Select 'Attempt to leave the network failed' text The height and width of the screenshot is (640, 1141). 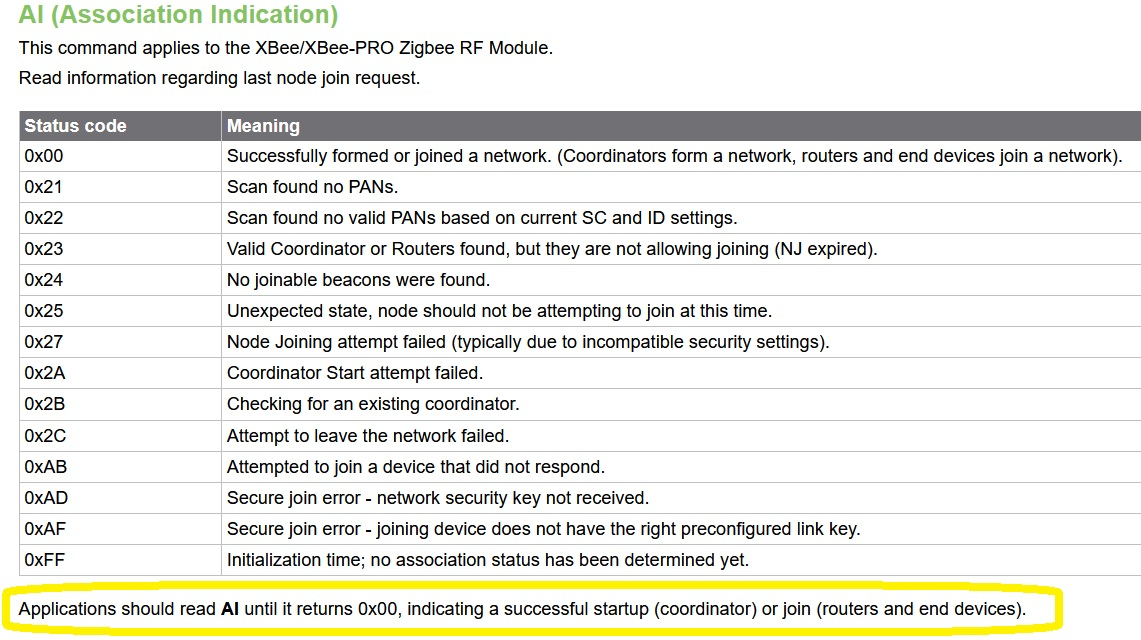[367, 436]
